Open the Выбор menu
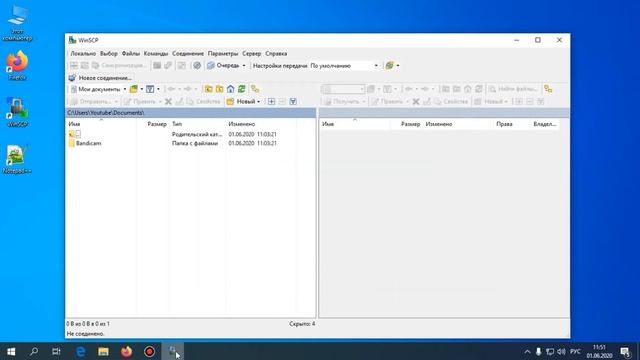This screenshot has width=640, height=360. tap(109, 53)
